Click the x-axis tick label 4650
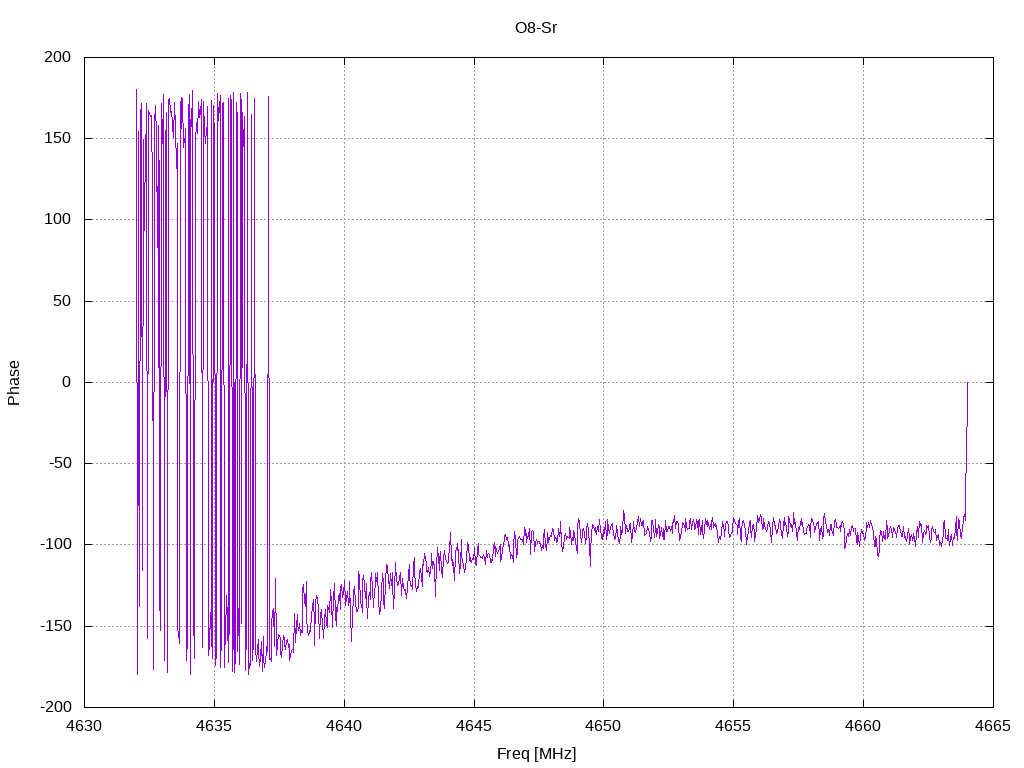This screenshot has height=768, width=1024. pos(603,726)
